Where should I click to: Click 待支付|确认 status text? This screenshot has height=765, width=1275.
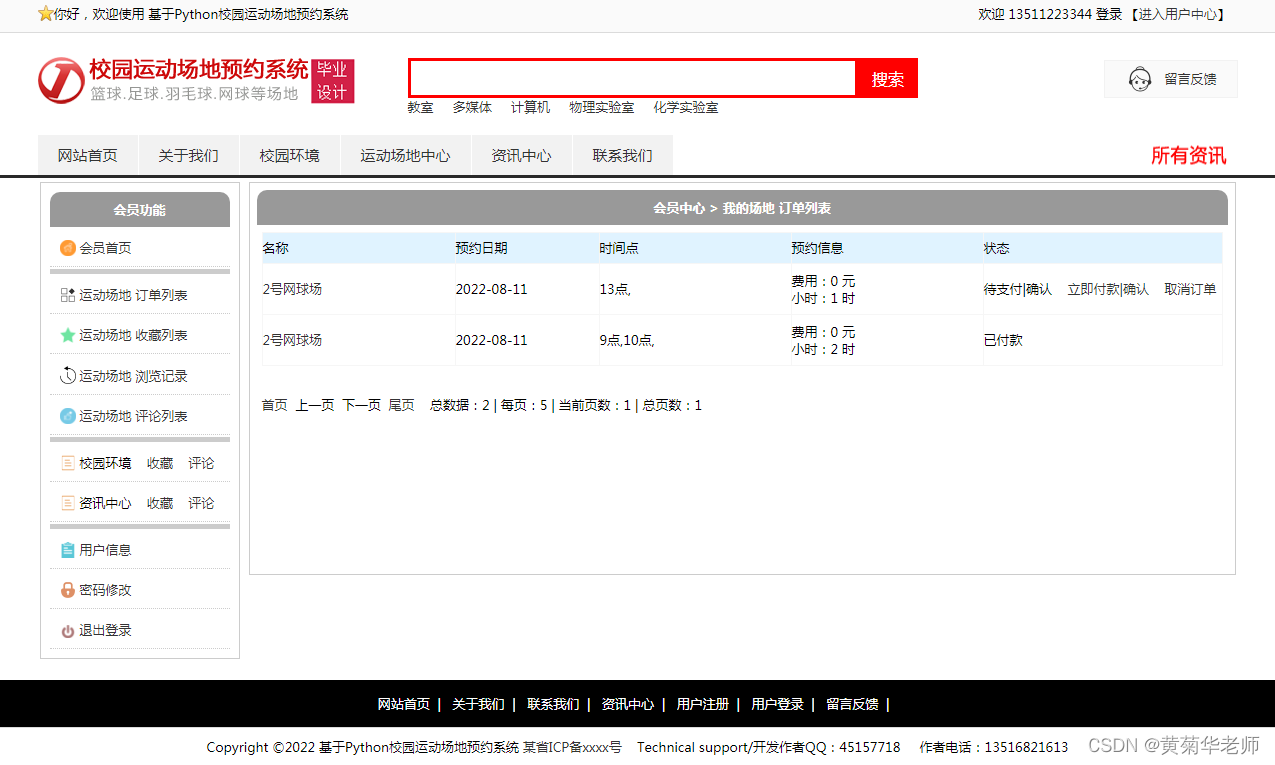tap(1017, 289)
